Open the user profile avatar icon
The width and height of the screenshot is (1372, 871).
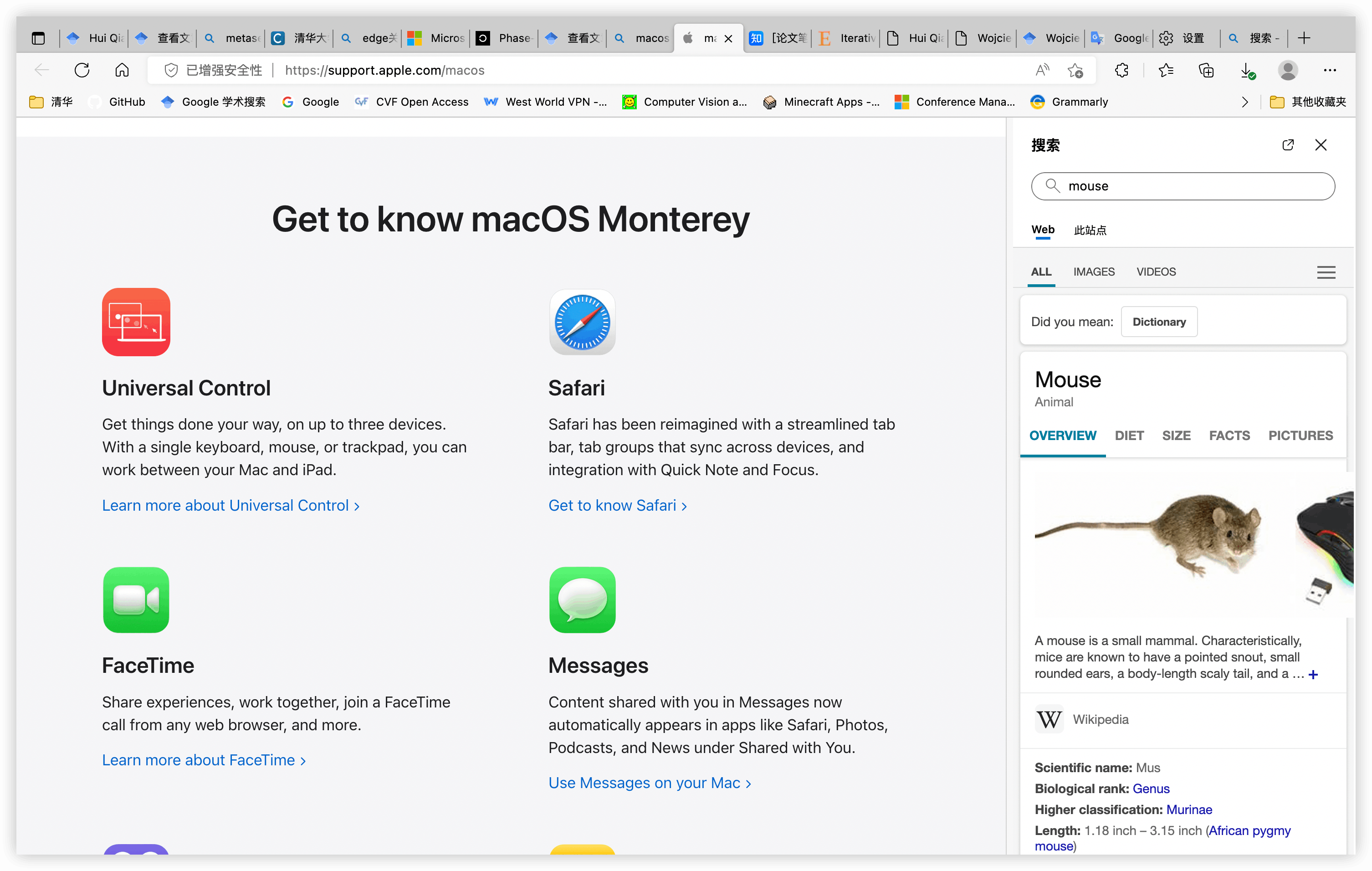(x=1288, y=70)
